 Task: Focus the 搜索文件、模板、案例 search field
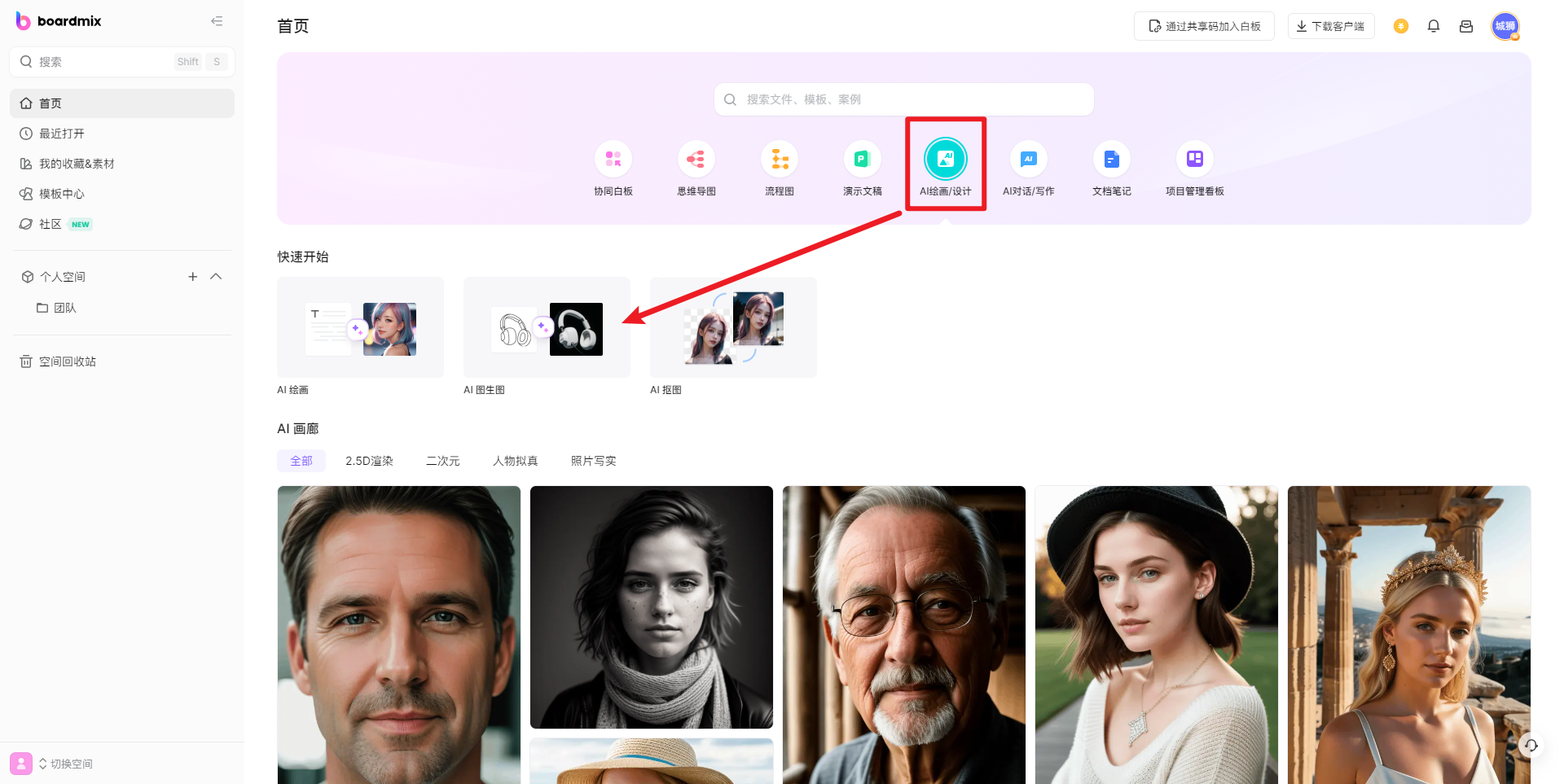point(904,99)
